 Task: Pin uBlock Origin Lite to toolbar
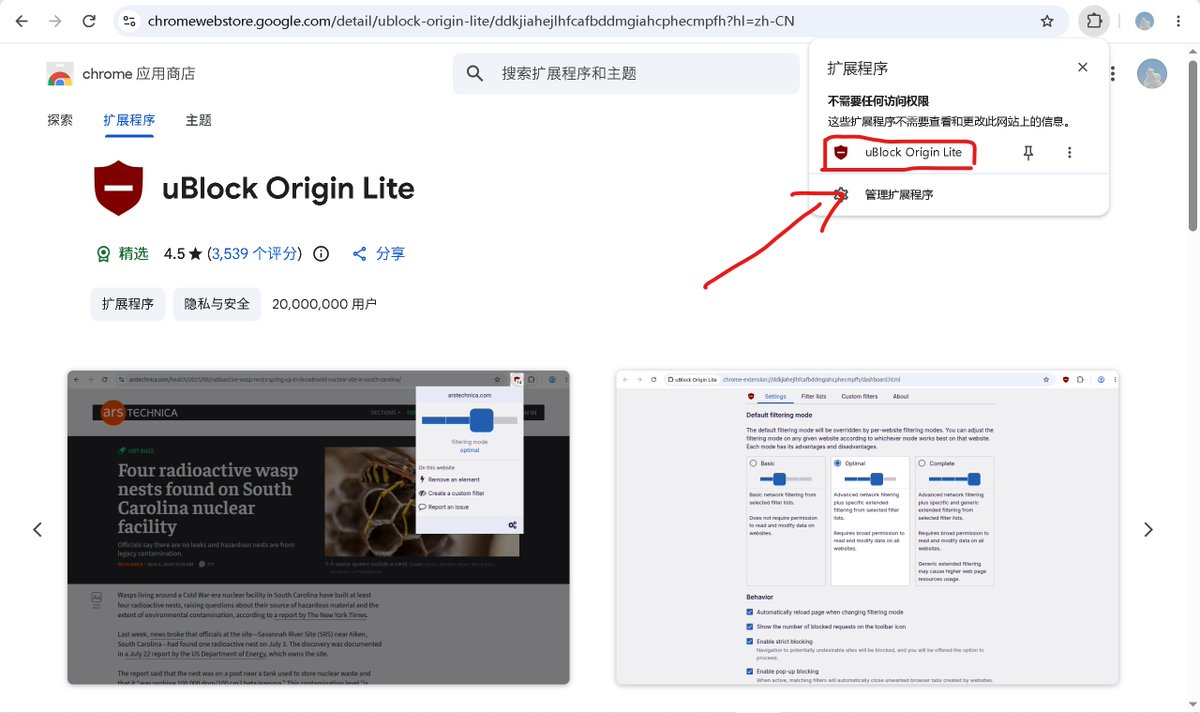click(x=1027, y=153)
